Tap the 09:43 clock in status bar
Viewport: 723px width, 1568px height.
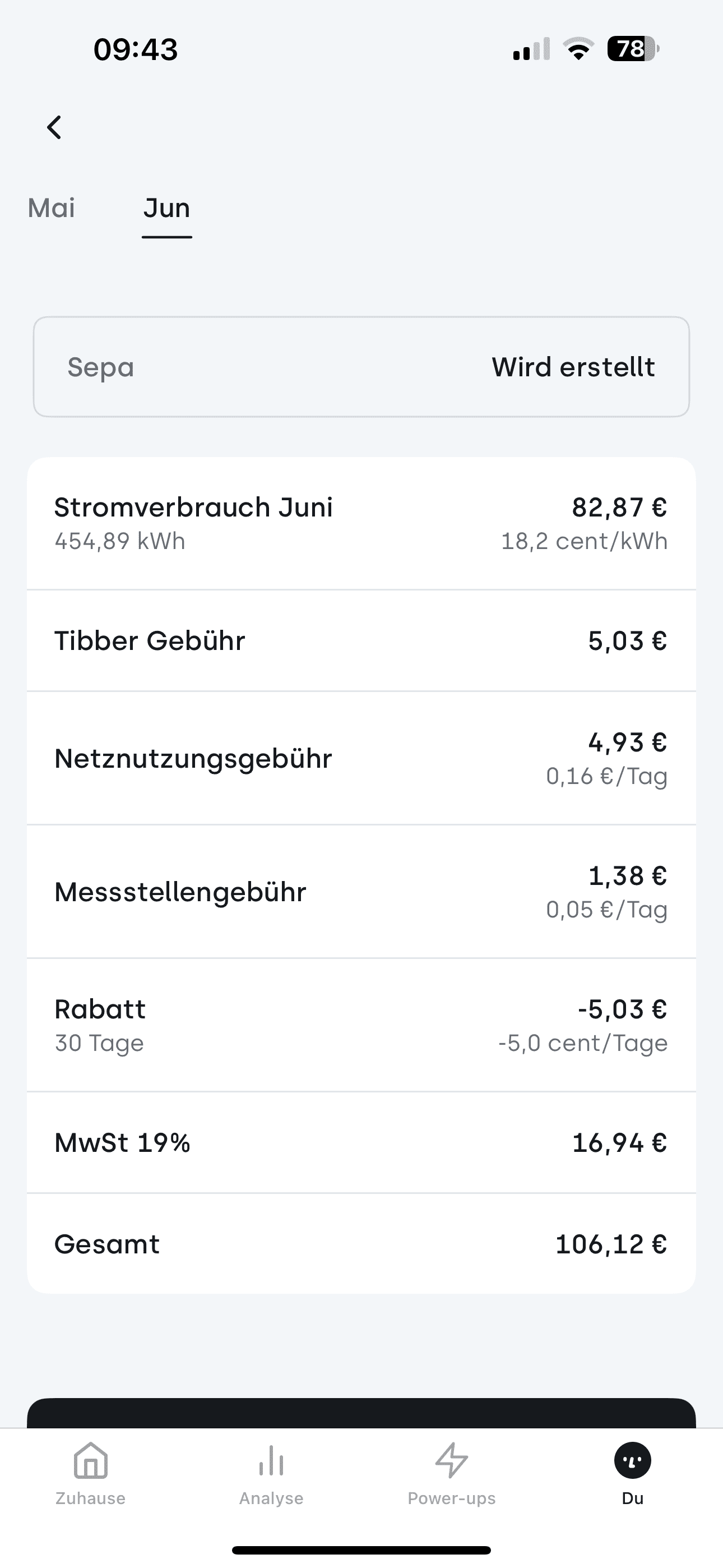[x=135, y=49]
